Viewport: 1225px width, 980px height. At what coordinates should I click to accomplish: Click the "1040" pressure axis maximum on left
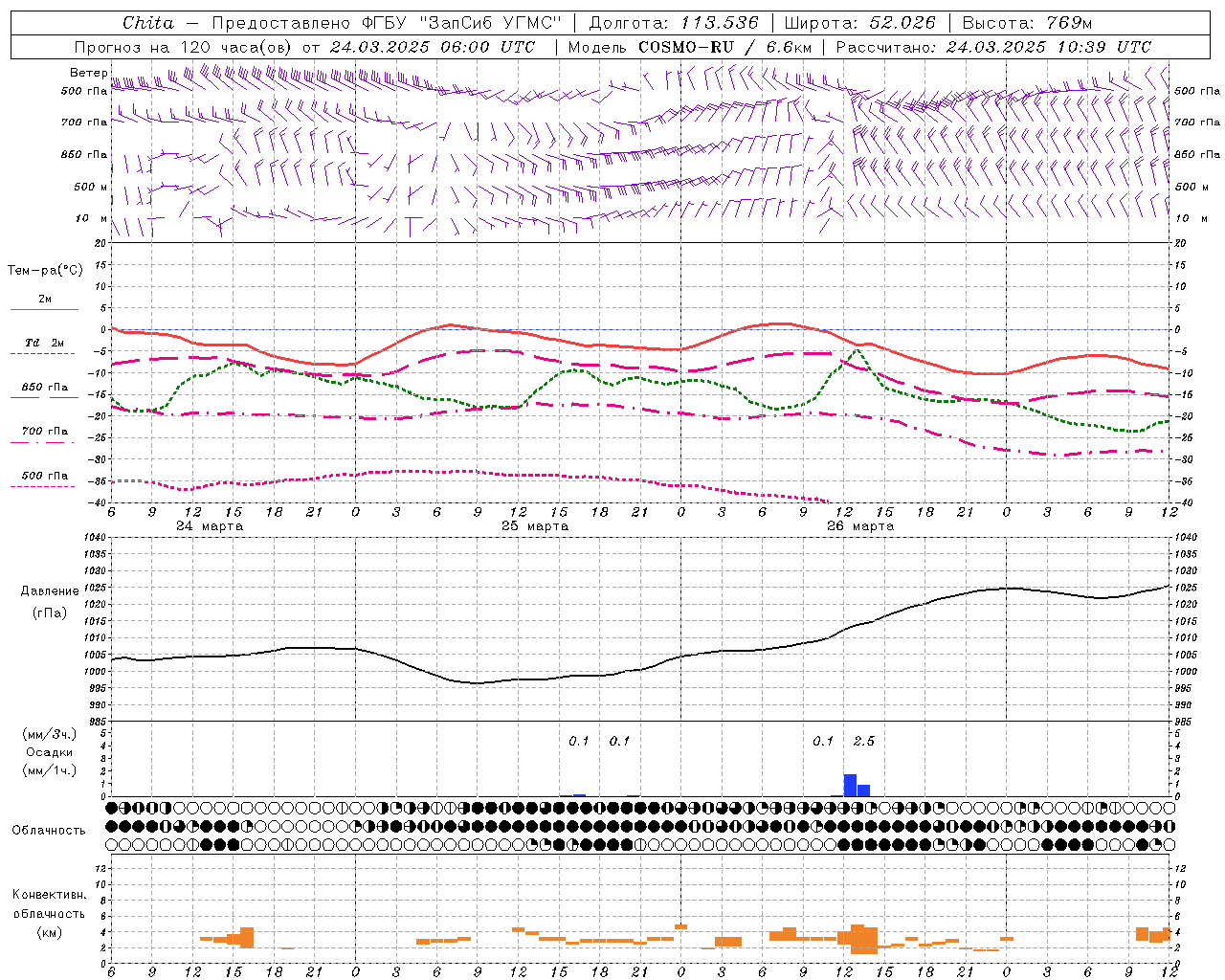(95, 538)
